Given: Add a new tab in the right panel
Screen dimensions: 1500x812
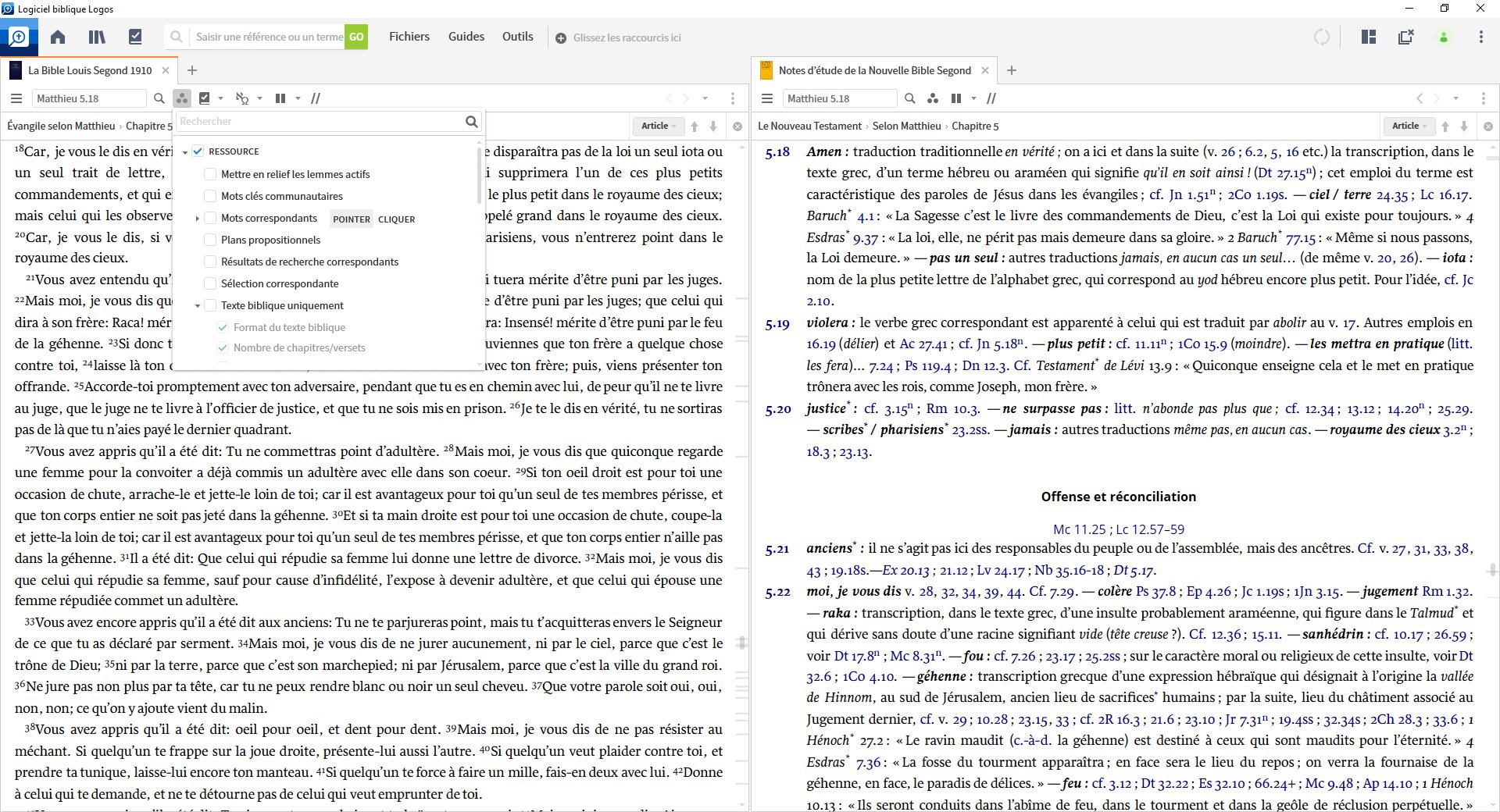Looking at the screenshot, I should point(1012,70).
